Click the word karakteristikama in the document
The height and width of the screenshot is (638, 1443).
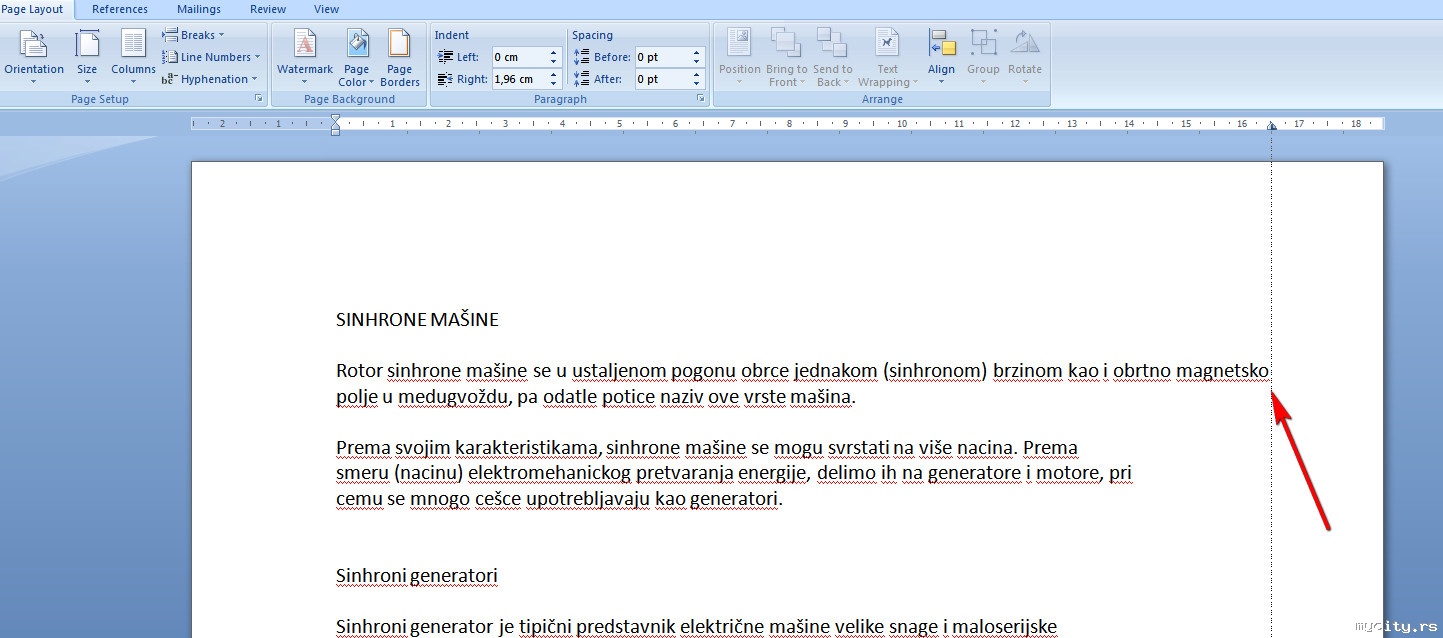point(527,447)
